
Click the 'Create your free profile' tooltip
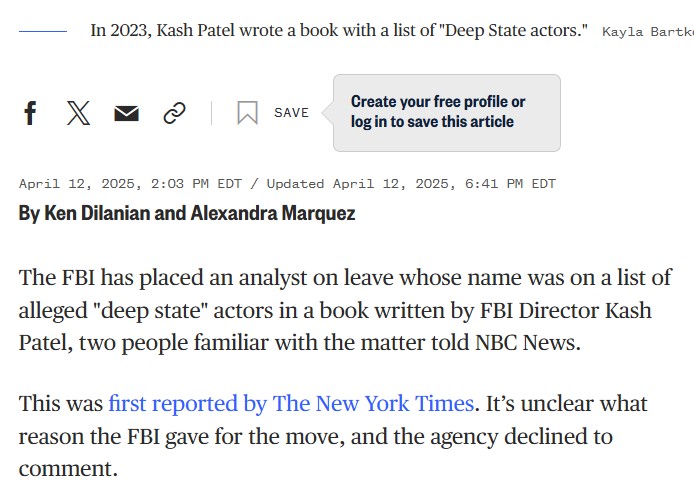[x=447, y=113]
